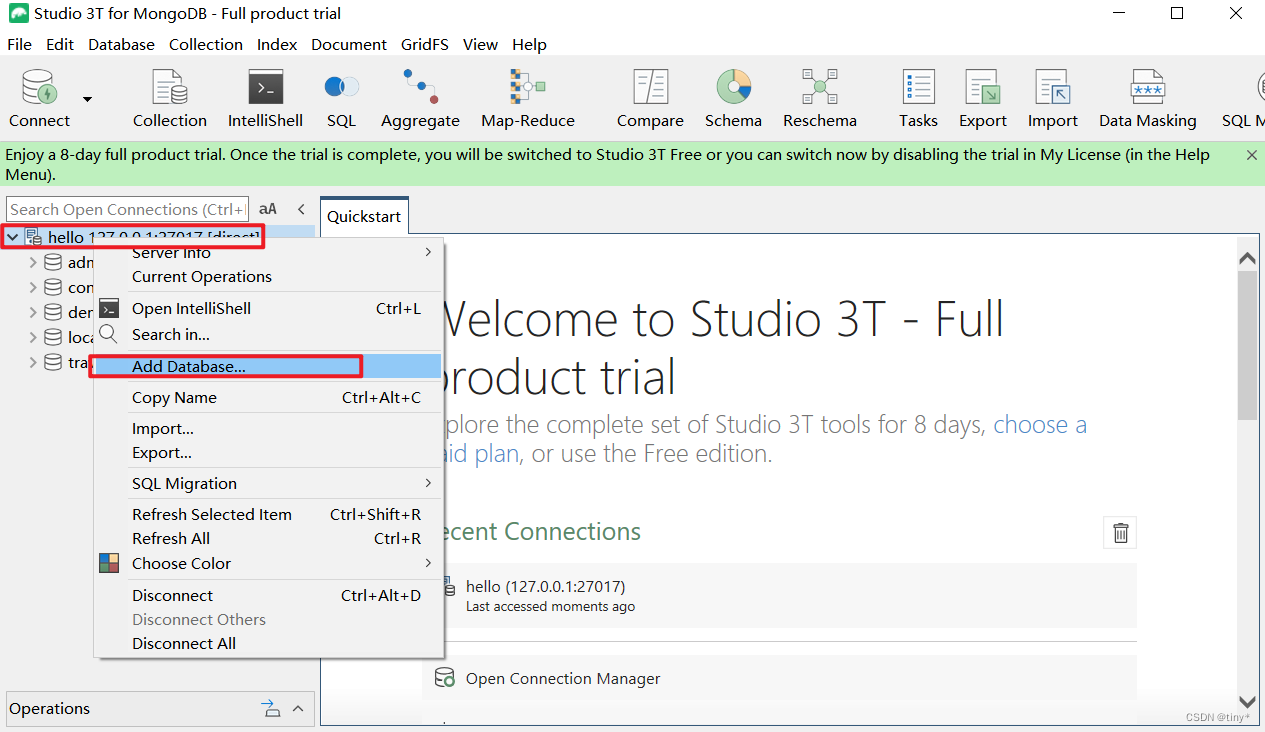Expand the Operations panel chevron
Screen dimensions: 1265x732
coord(298,709)
